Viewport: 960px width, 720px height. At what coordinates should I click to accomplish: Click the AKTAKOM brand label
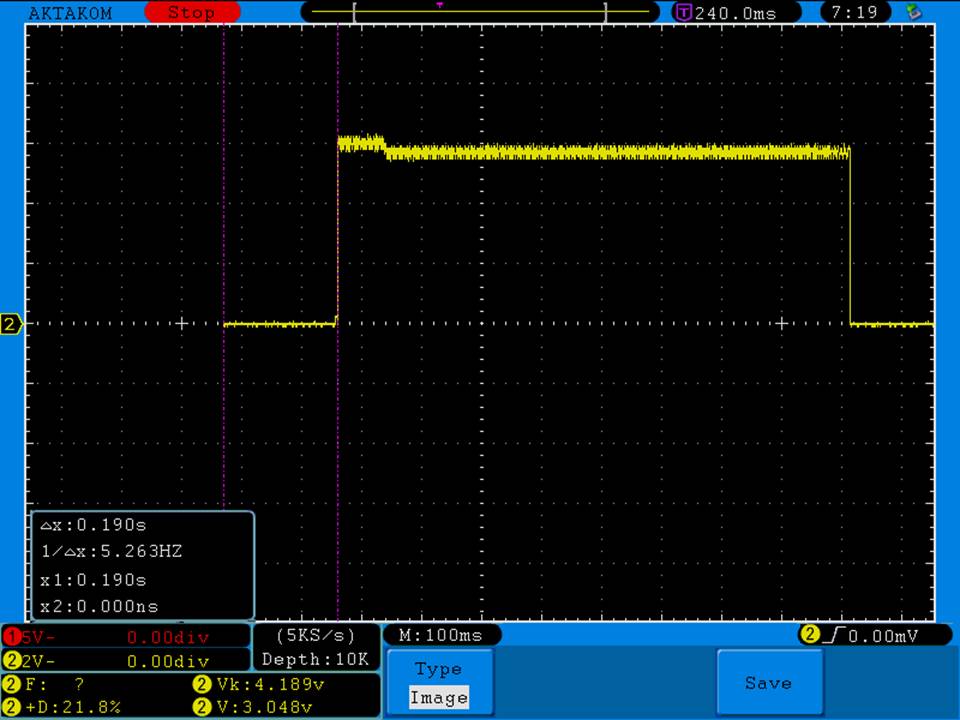pos(70,13)
